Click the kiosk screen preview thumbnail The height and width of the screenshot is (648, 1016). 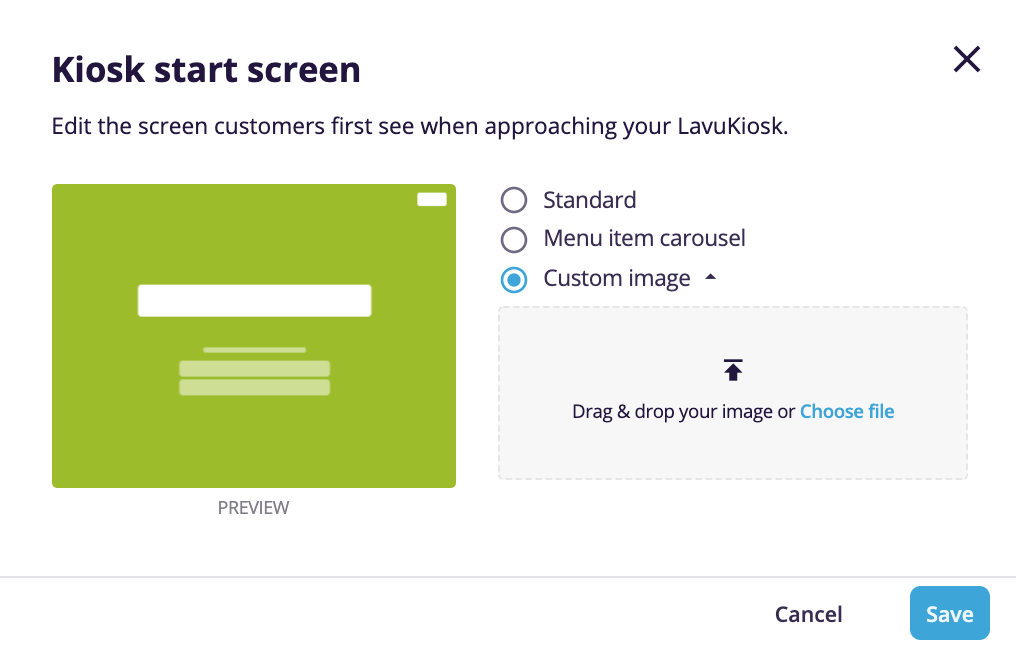pyautogui.click(x=253, y=335)
